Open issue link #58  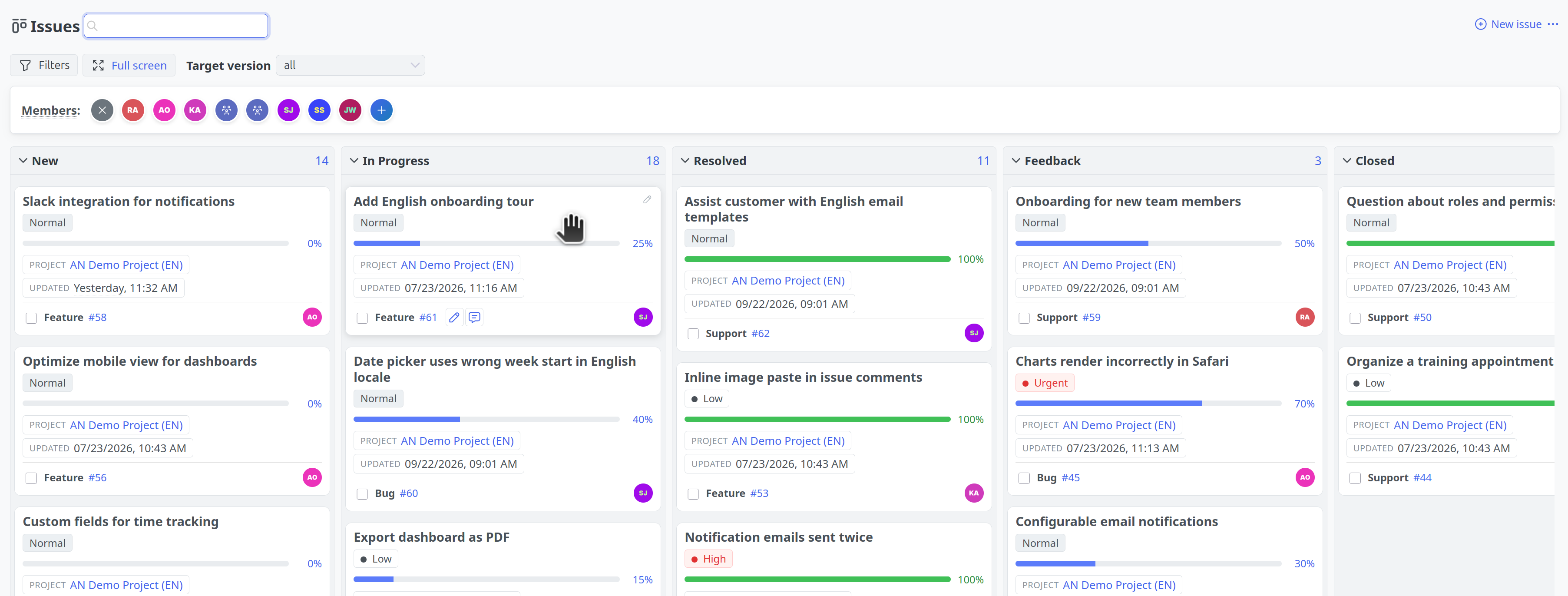(x=97, y=317)
